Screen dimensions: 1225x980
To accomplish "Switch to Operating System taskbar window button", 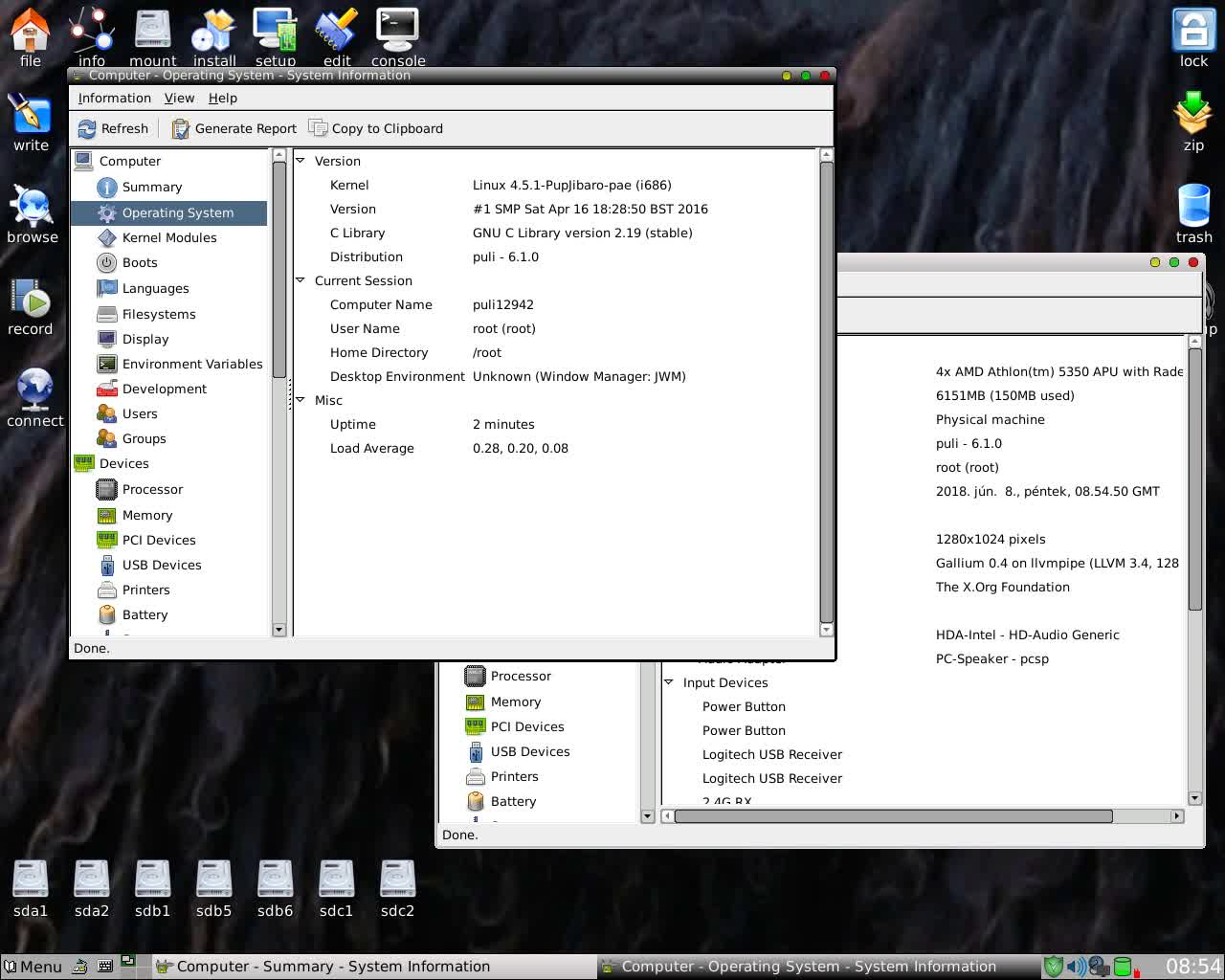I will [818, 967].
